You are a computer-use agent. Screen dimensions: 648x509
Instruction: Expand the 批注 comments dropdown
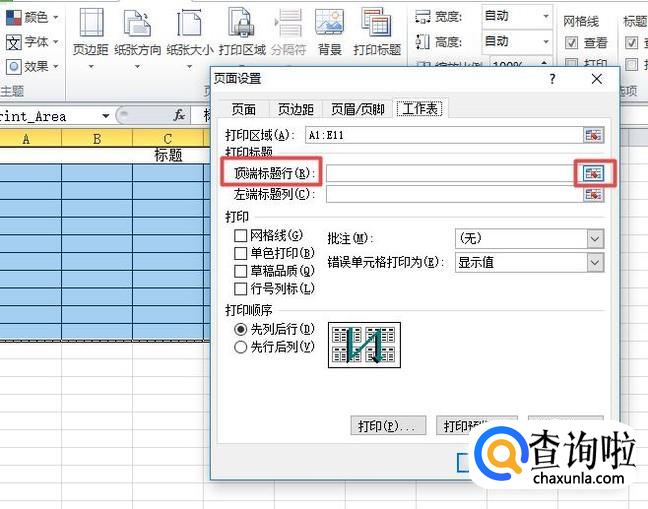pos(595,238)
